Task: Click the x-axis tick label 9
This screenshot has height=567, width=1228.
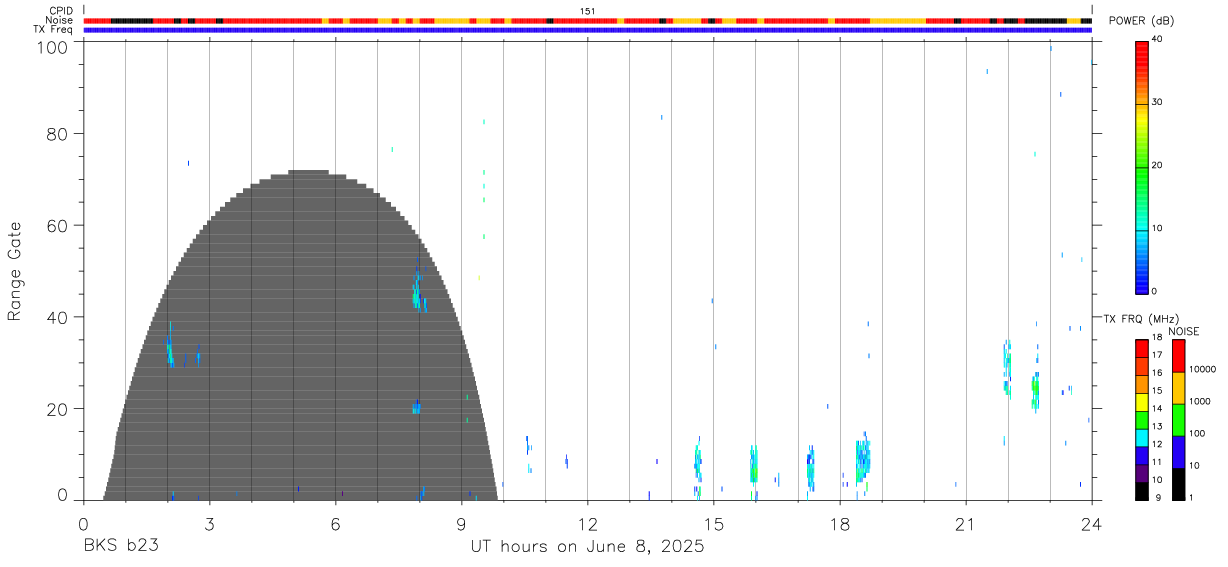Action: (x=461, y=524)
